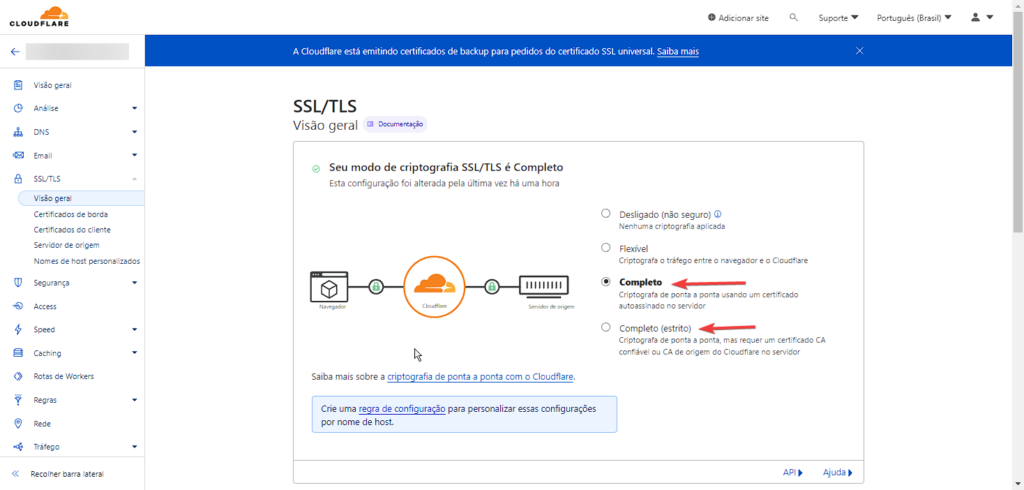Viewport: 1024px width, 490px height.
Task: Click the Rede sidebar label
Action: pyautogui.click(x=42, y=424)
